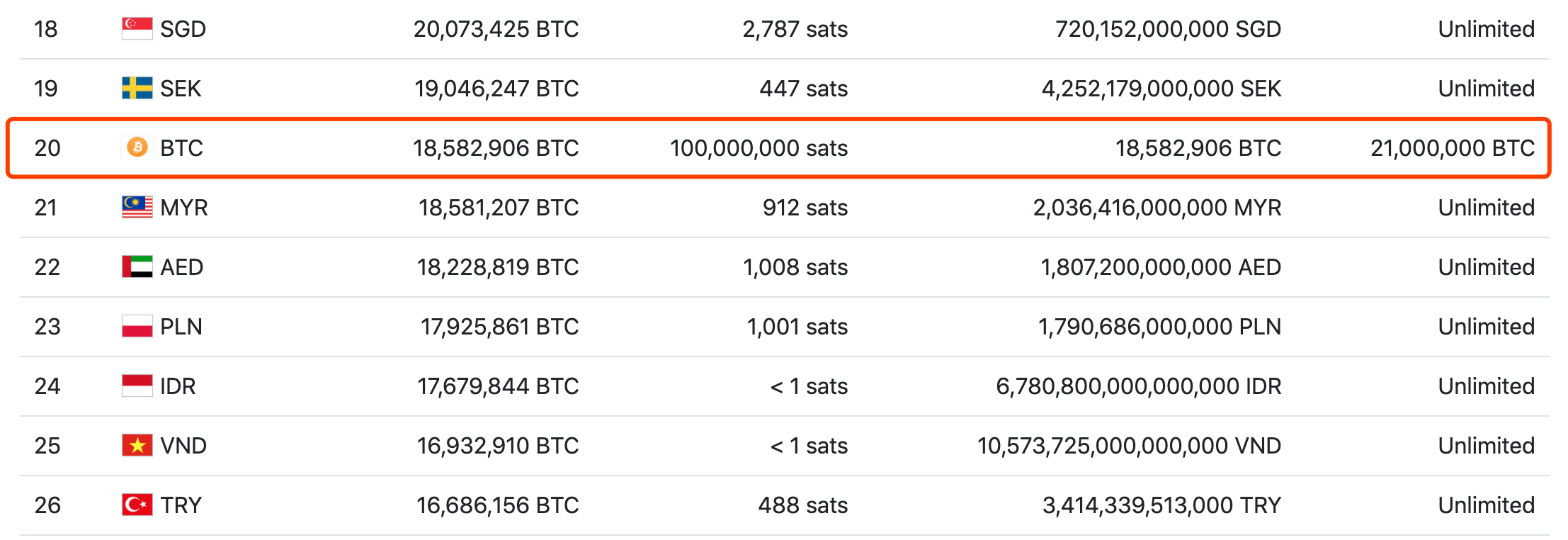Click the Indonesian flag icon beside IDR

(137, 386)
